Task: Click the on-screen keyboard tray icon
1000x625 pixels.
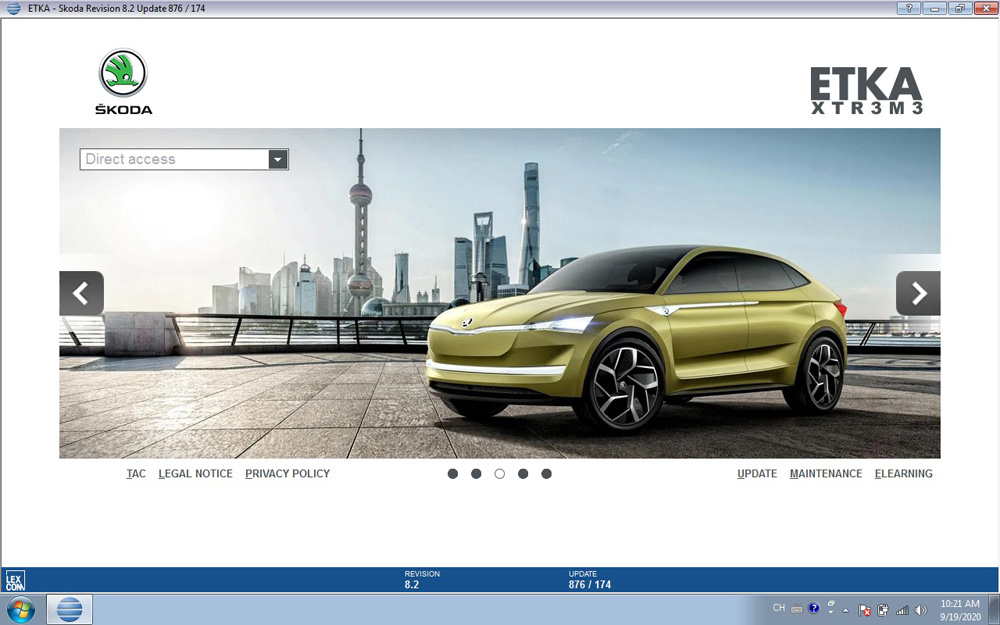Action: click(797, 608)
